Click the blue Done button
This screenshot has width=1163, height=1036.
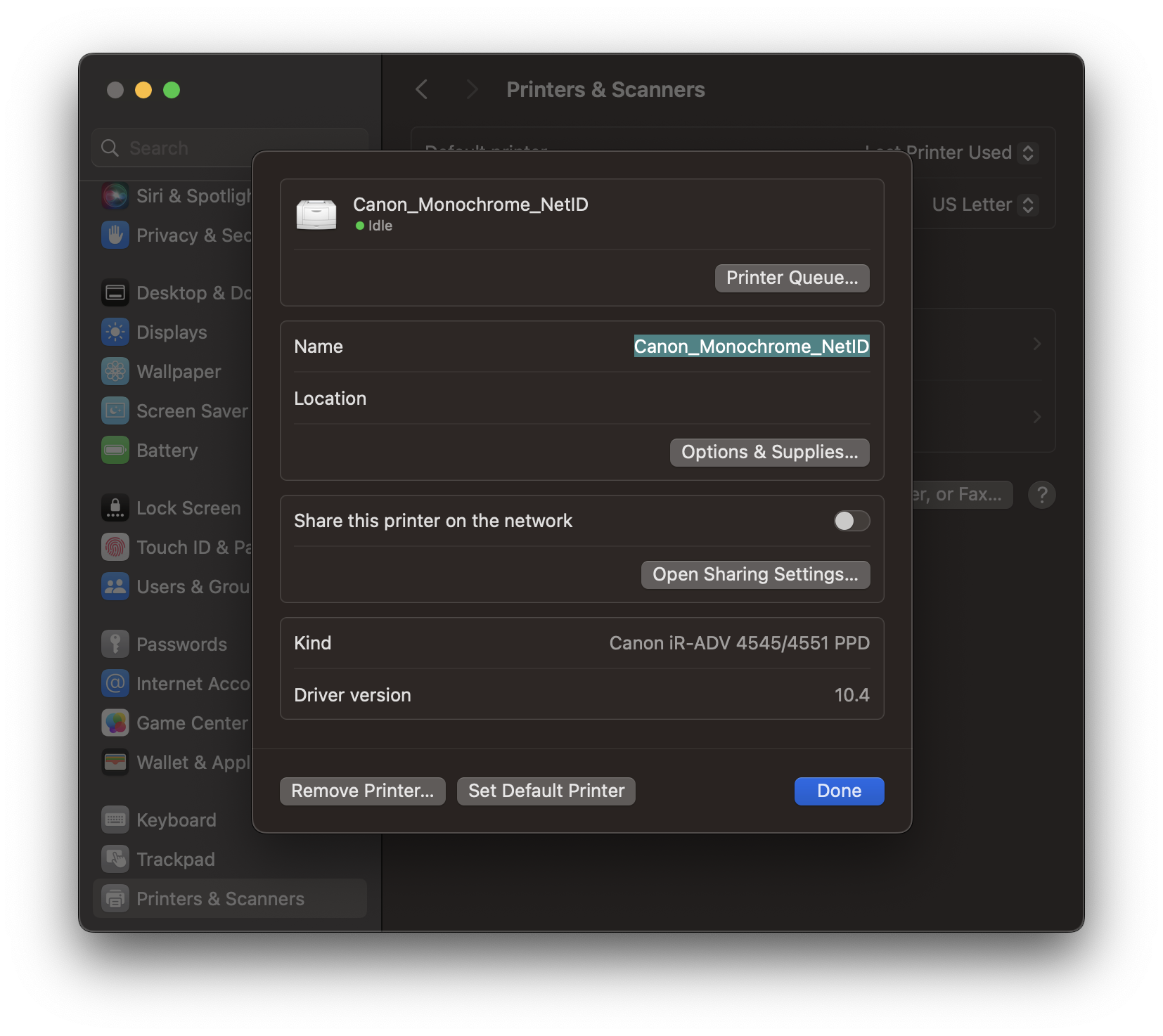pyautogui.click(x=838, y=791)
